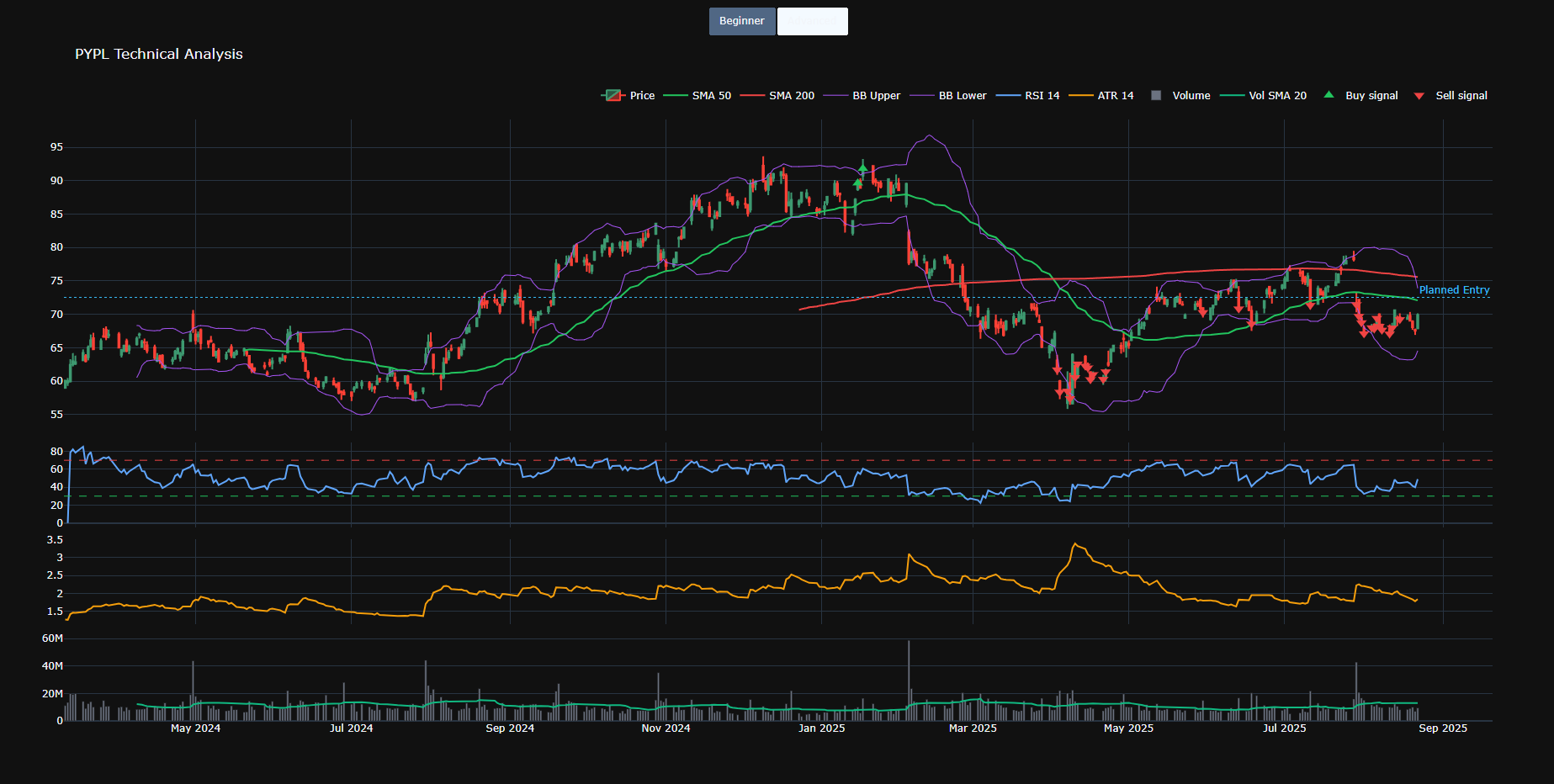Toggle the Buy signal green triangle marker
This screenshot has width=1554, height=784.
[x=1329, y=95]
